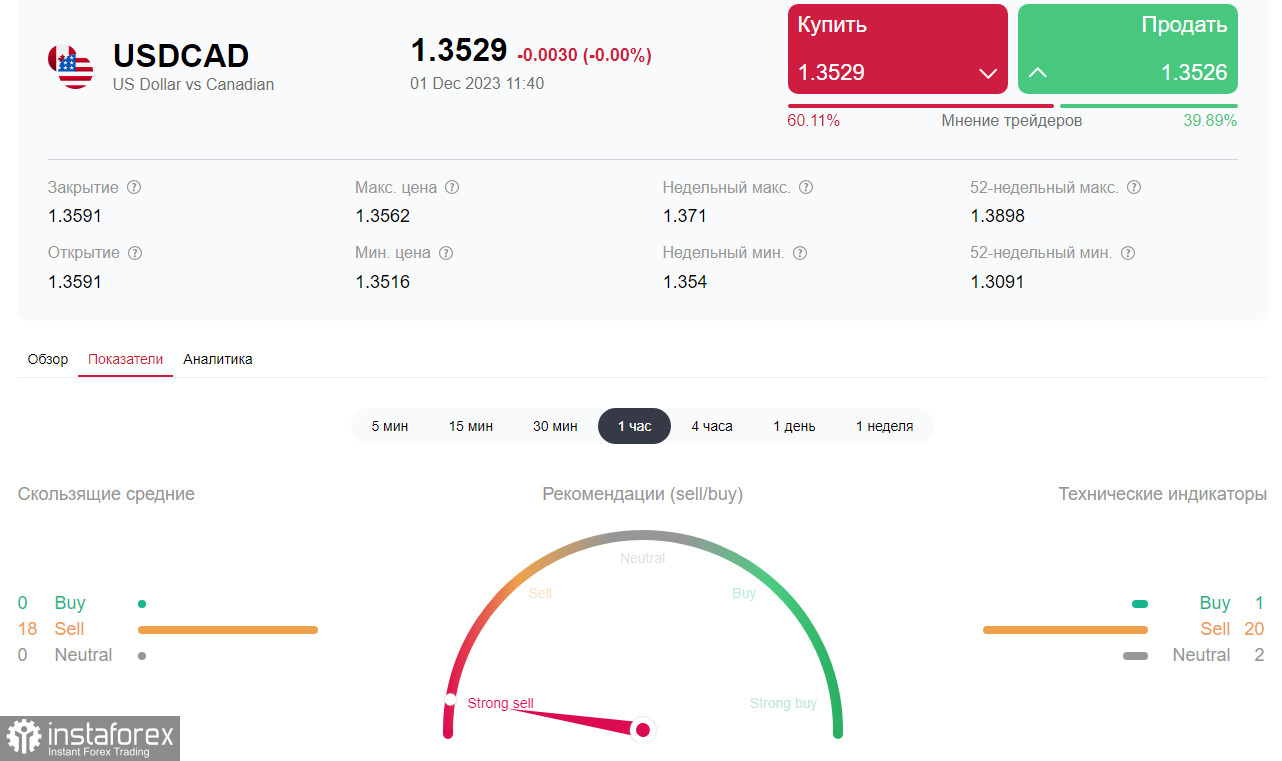Switch to the Аналитика tab

click(218, 359)
